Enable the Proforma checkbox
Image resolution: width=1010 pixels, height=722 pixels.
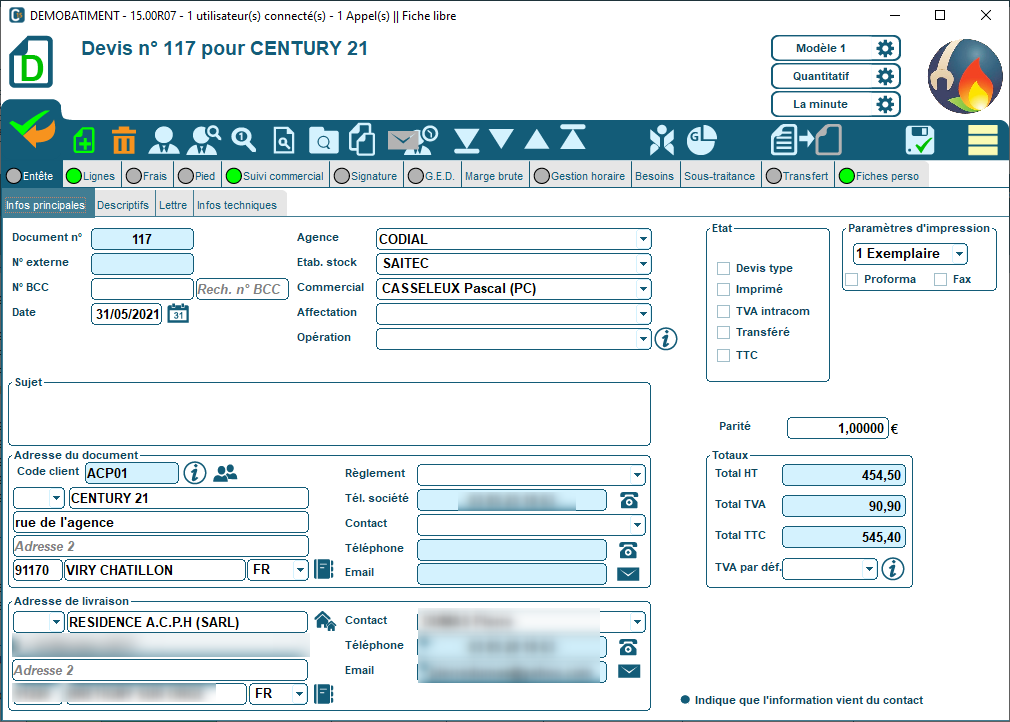pos(851,279)
